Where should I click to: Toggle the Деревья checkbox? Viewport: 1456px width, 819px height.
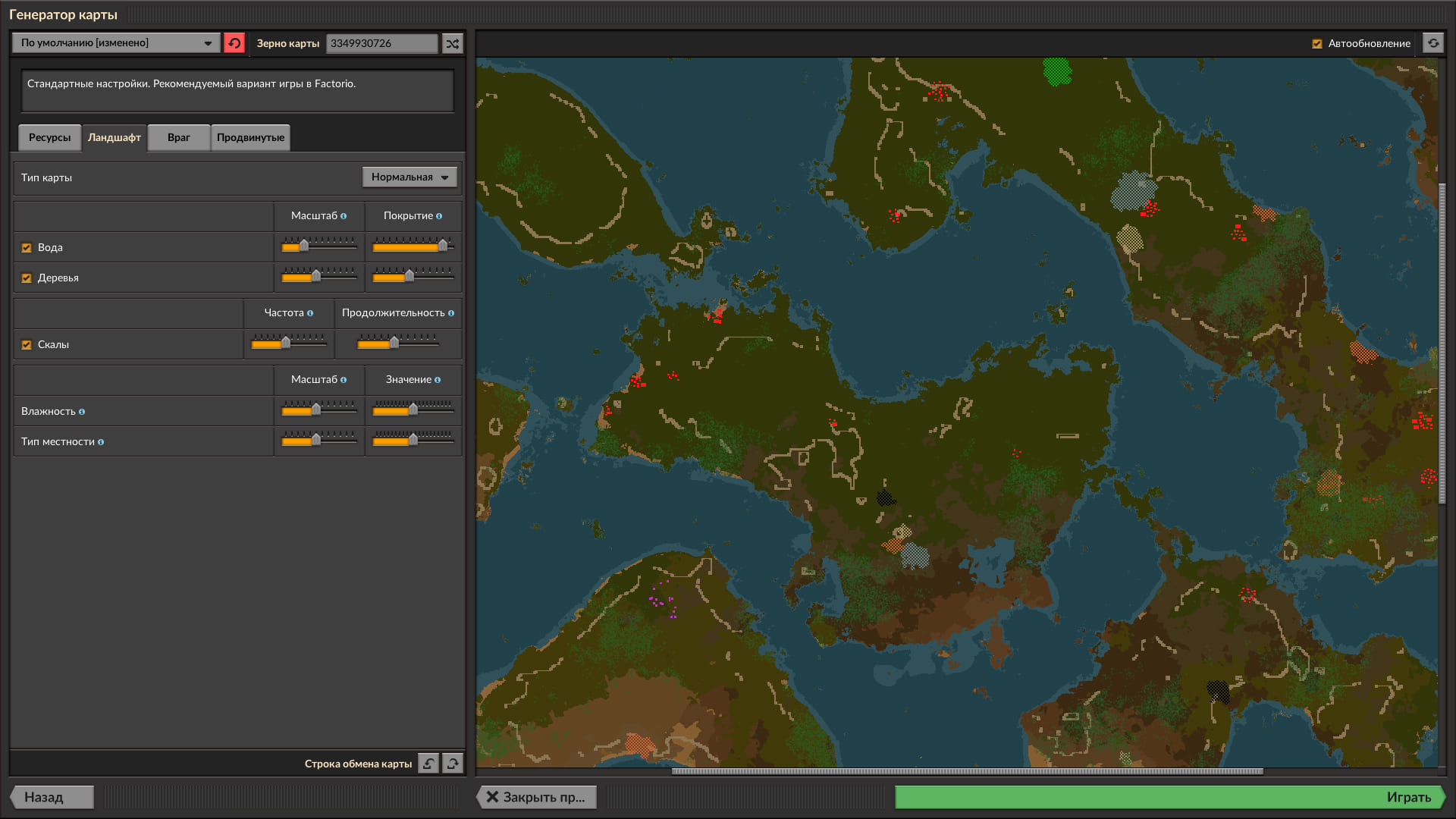[x=27, y=278]
